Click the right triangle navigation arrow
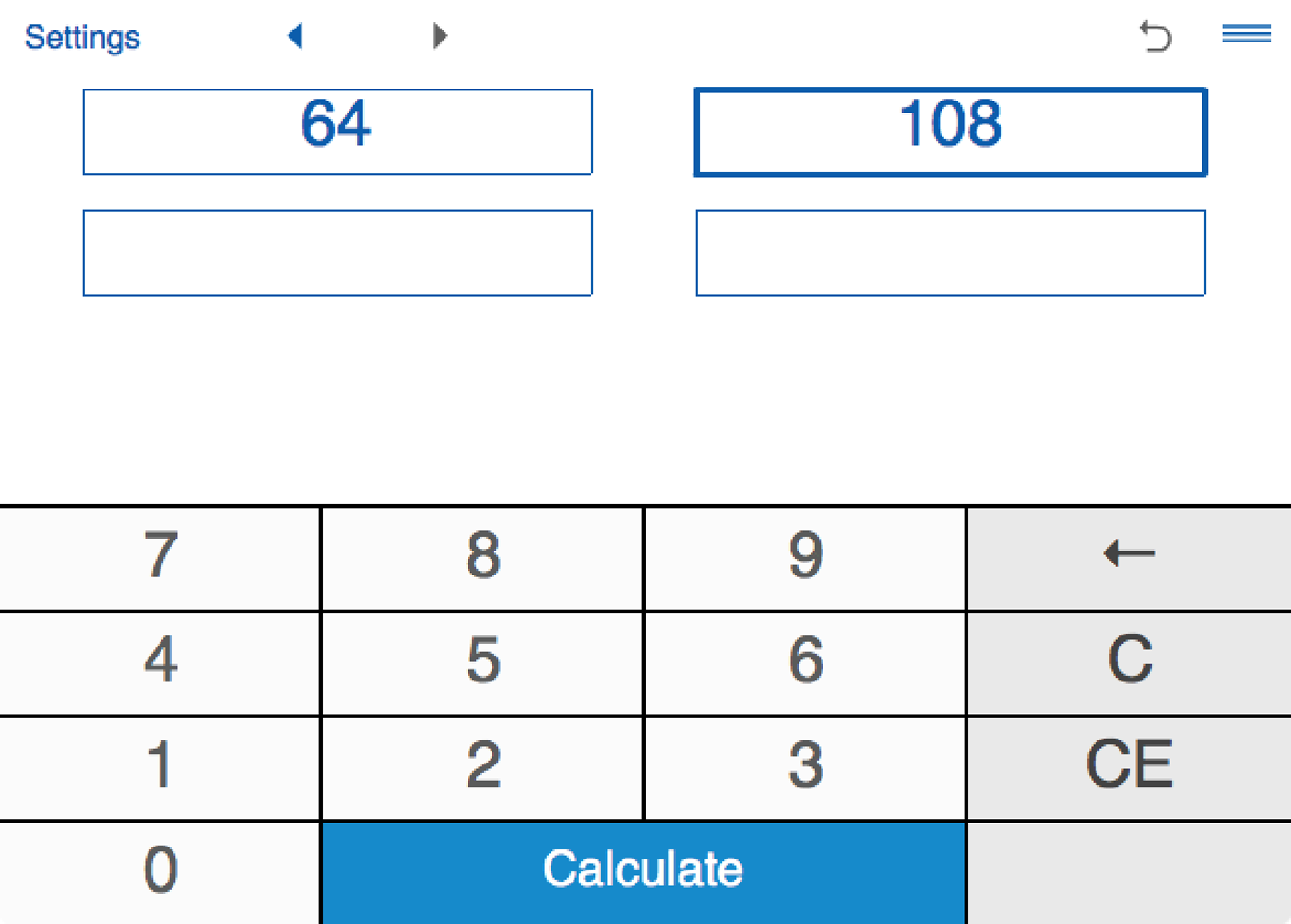 click(x=440, y=36)
